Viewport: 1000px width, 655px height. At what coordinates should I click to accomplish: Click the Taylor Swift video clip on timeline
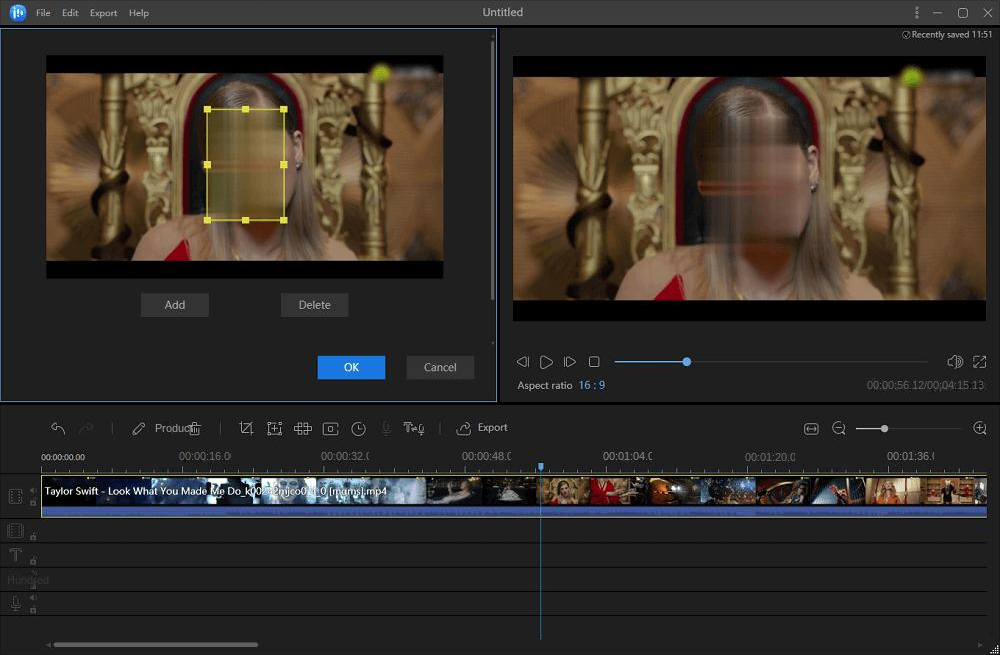click(x=300, y=491)
